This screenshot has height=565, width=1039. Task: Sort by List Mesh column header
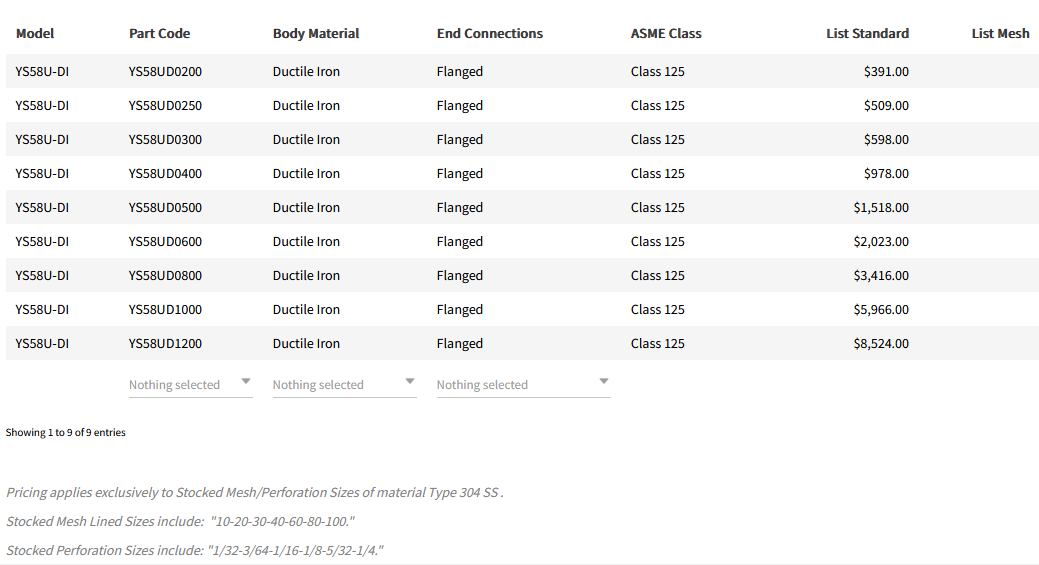[x=1000, y=33]
